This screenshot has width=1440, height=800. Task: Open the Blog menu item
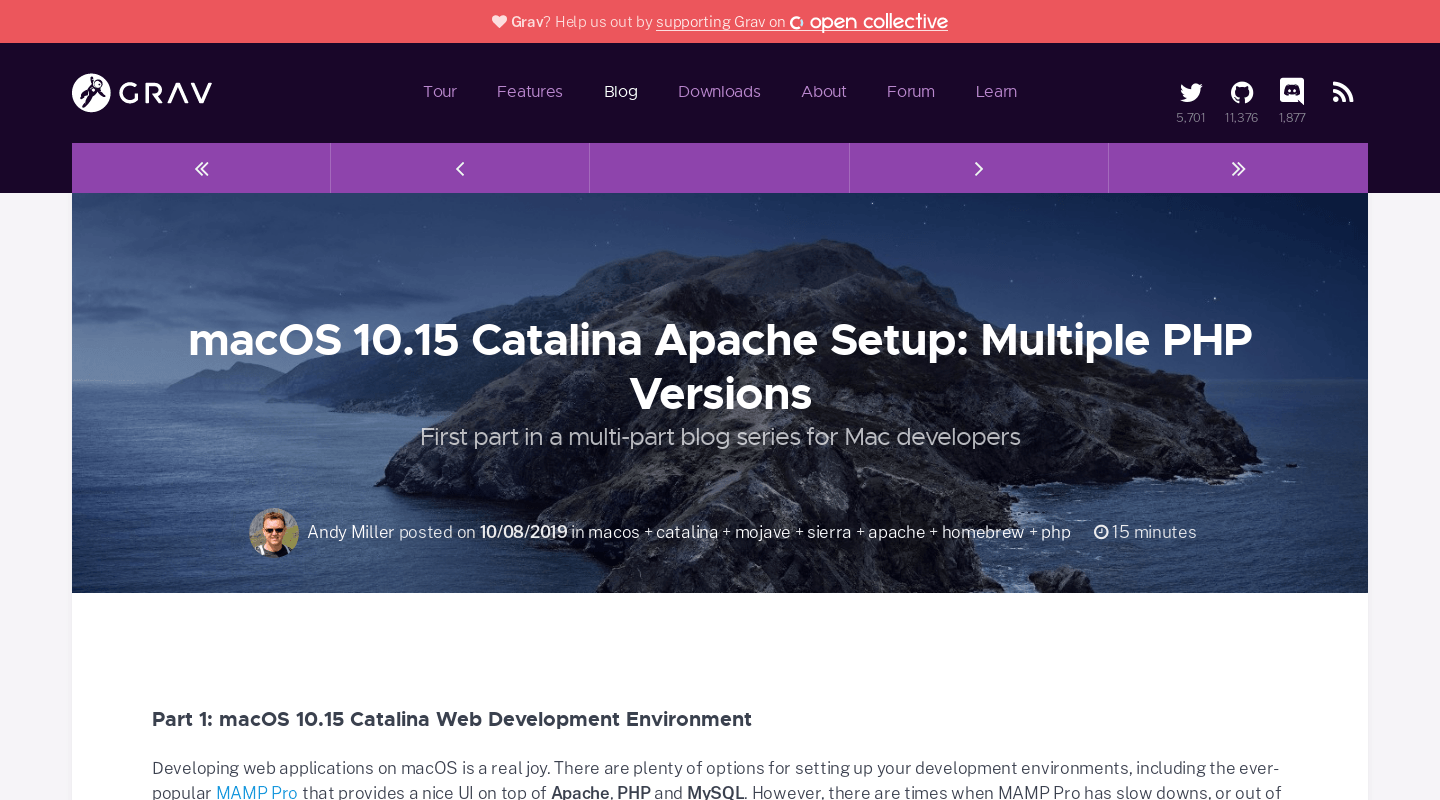tap(621, 92)
